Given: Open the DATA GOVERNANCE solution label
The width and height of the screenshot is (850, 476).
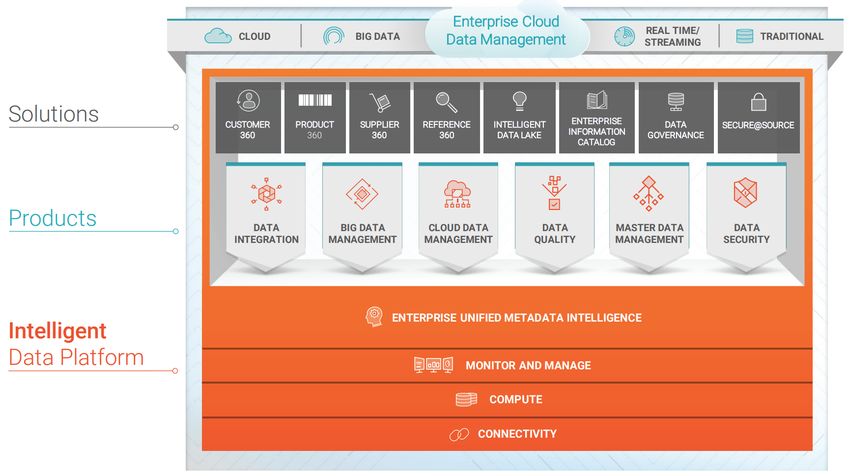Looking at the screenshot, I should pyautogui.click(x=675, y=130).
